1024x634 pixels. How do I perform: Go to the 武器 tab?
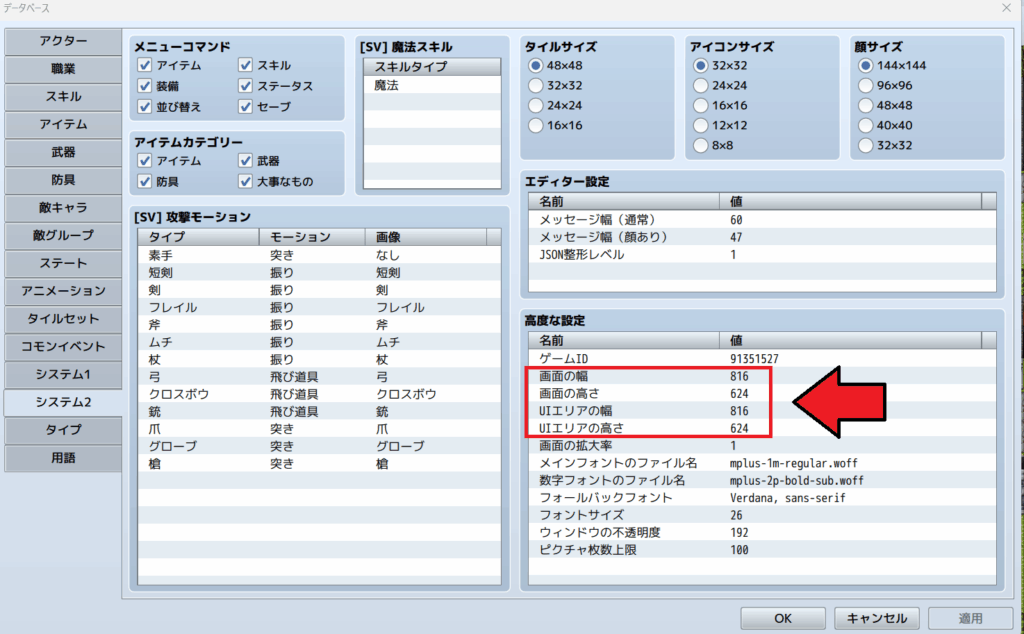coord(63,152)
